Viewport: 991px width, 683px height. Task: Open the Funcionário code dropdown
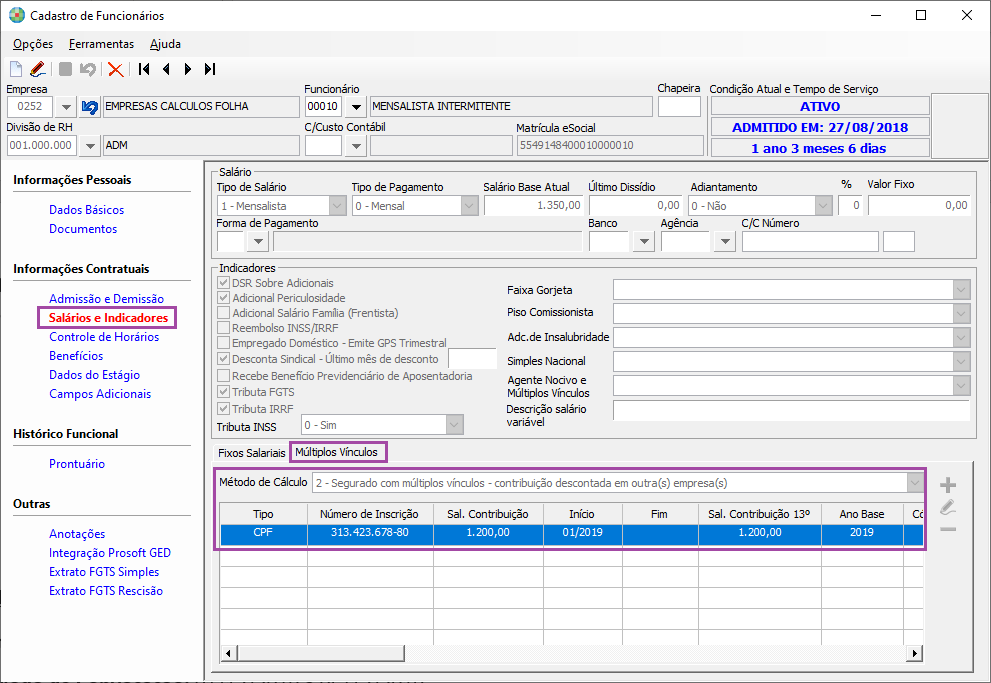(356, 107)
